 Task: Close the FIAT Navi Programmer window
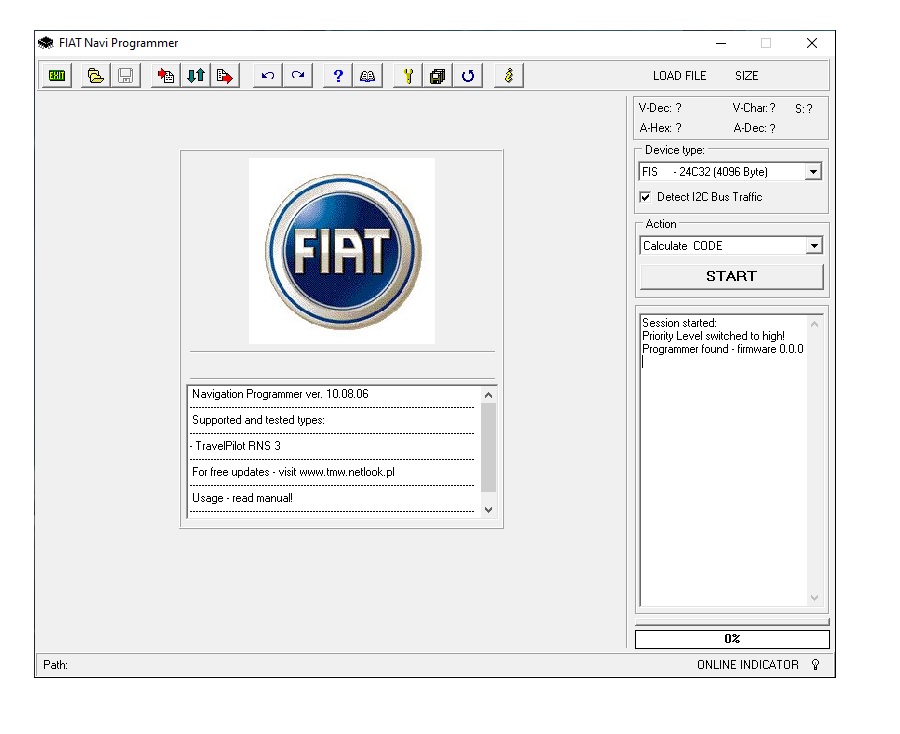tap(812, 43)
